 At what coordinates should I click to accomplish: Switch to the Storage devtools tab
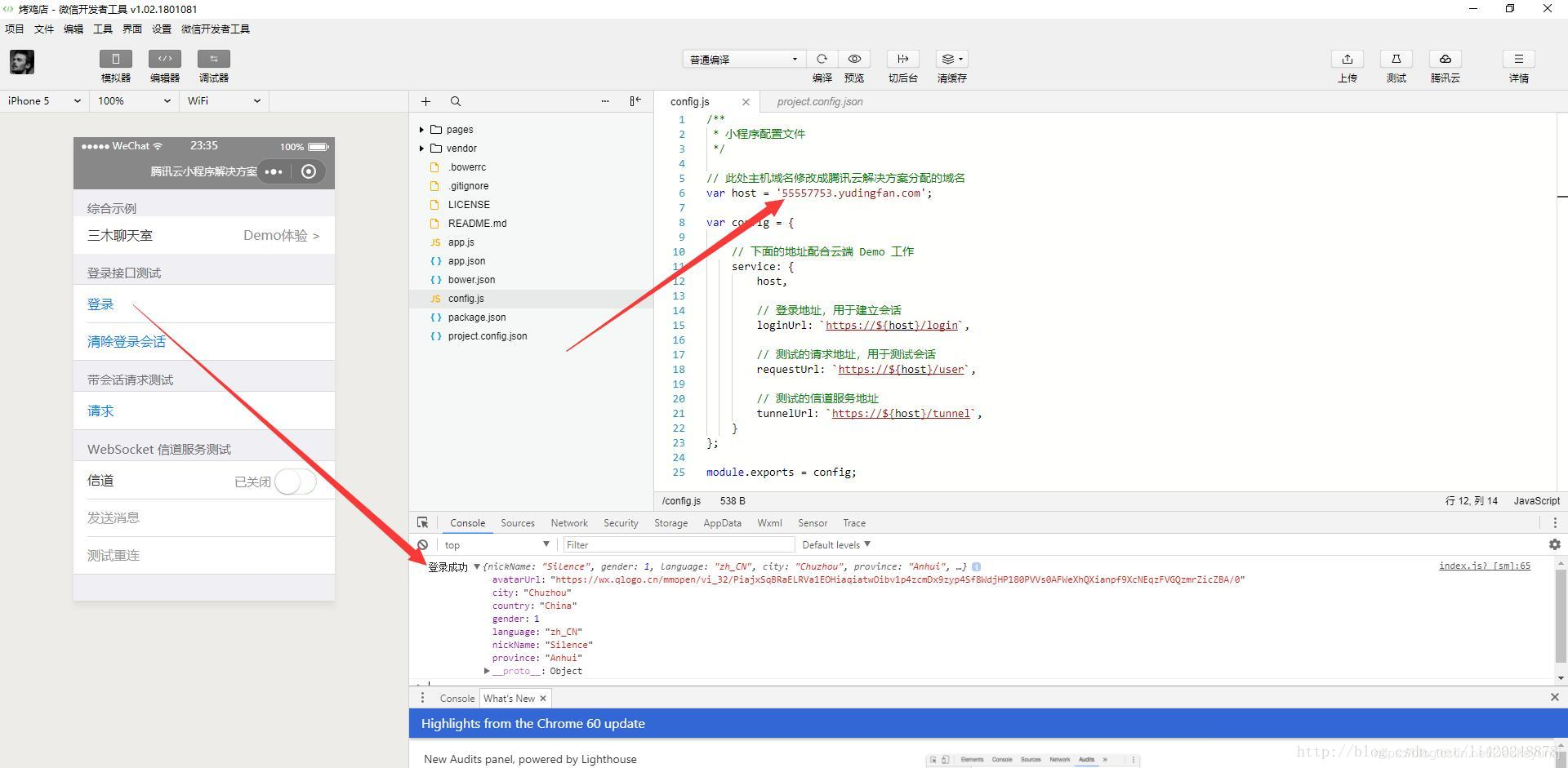coord(670,523)
